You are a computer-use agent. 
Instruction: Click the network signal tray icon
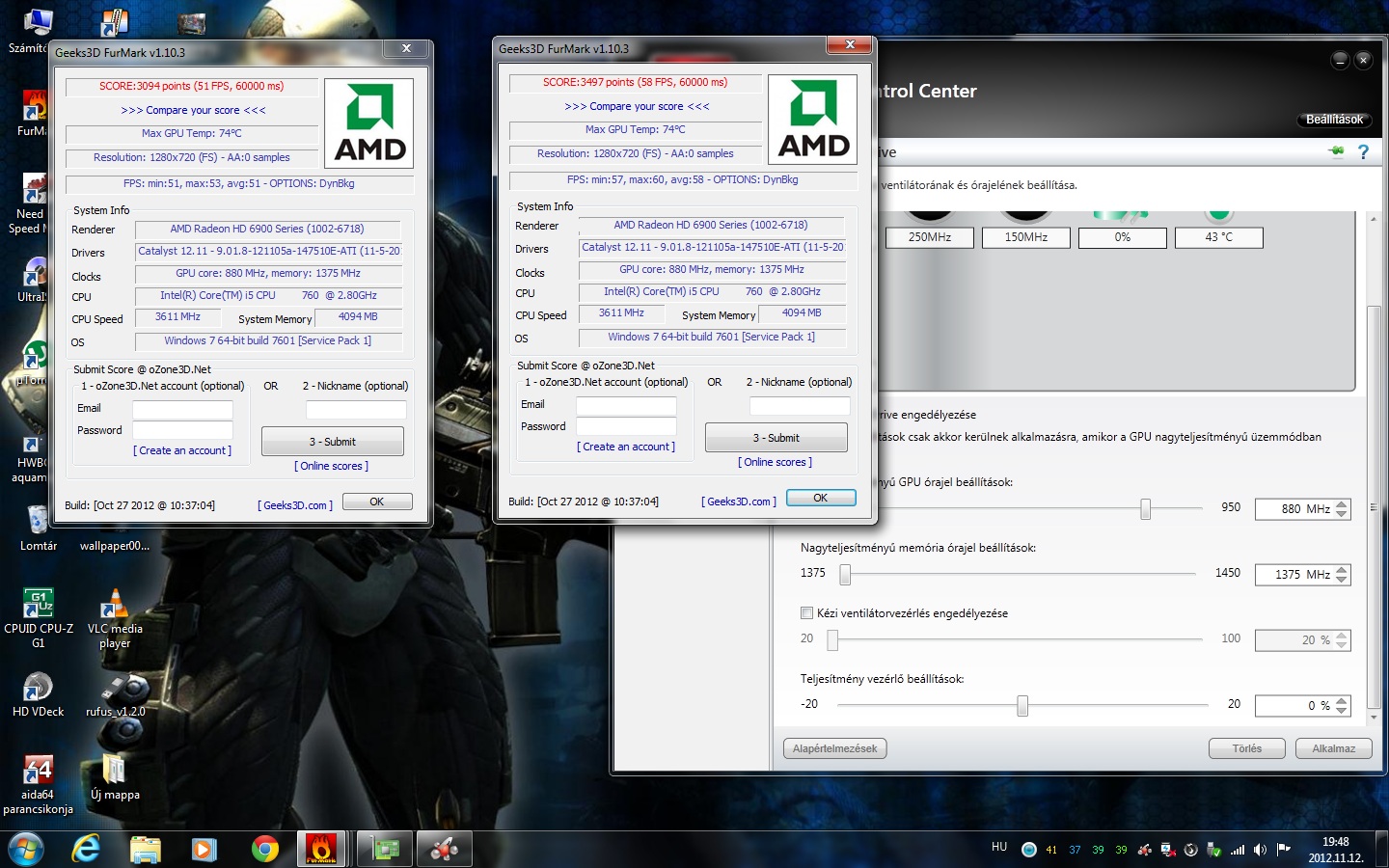[x=1238, y=850]
